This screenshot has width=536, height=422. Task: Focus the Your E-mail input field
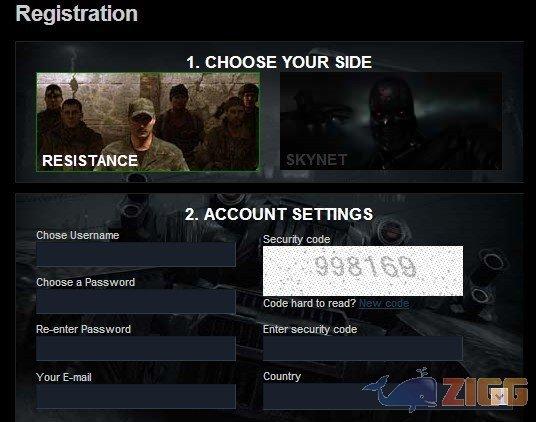136,396
